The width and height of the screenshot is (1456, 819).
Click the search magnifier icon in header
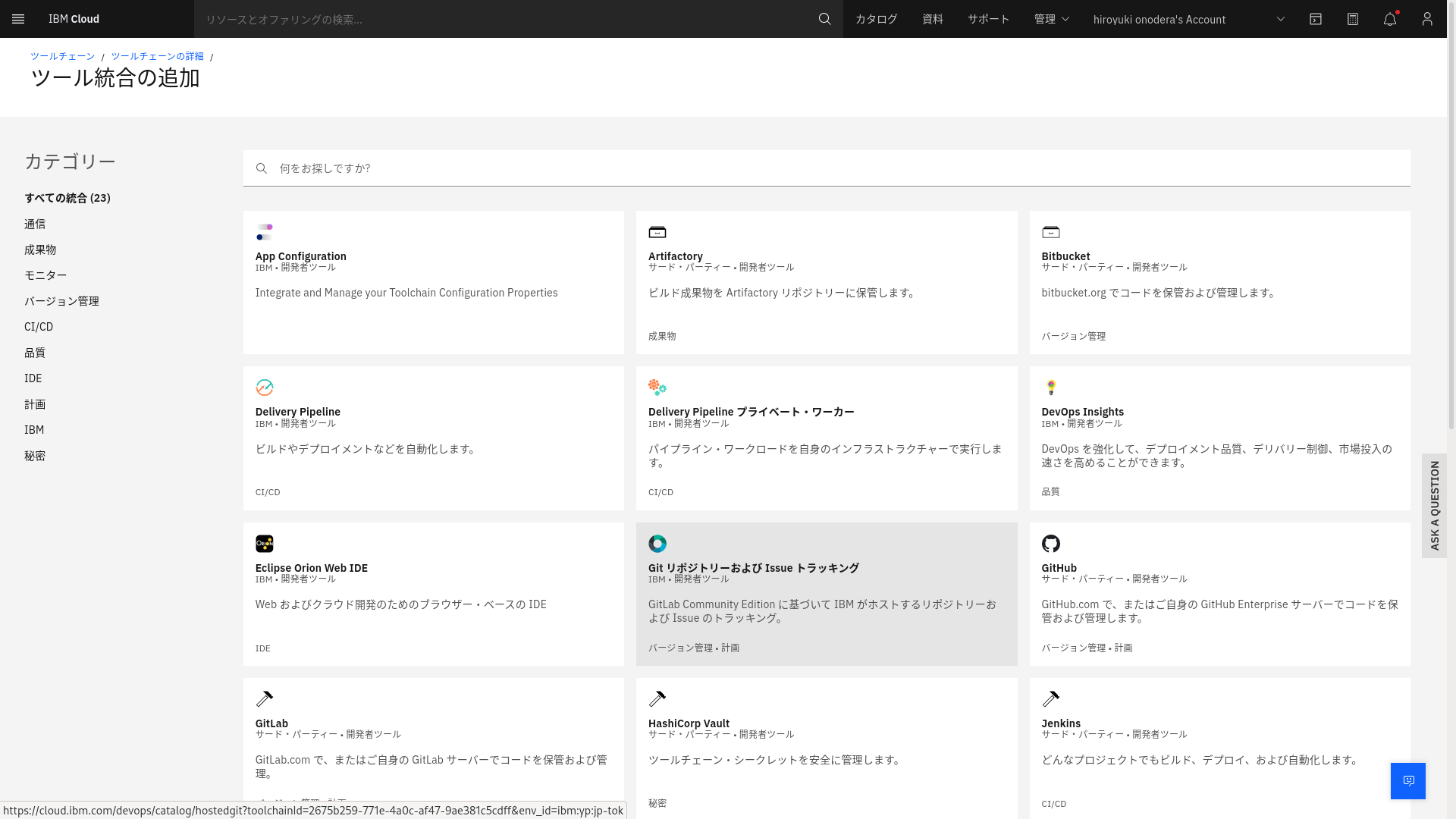(824, 19)
